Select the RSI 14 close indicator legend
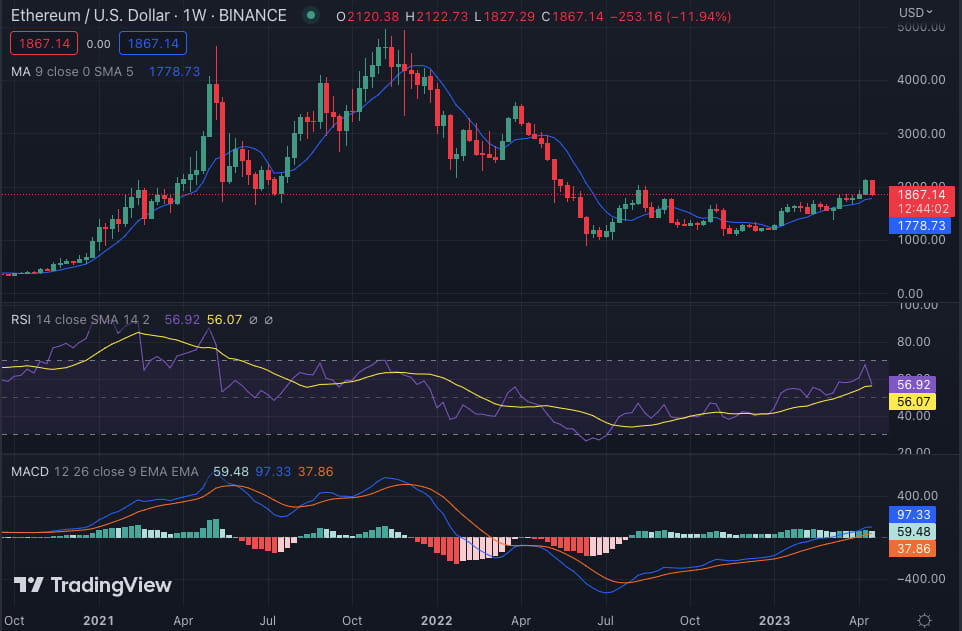The image size is (962, 631). tap(80, 320)
